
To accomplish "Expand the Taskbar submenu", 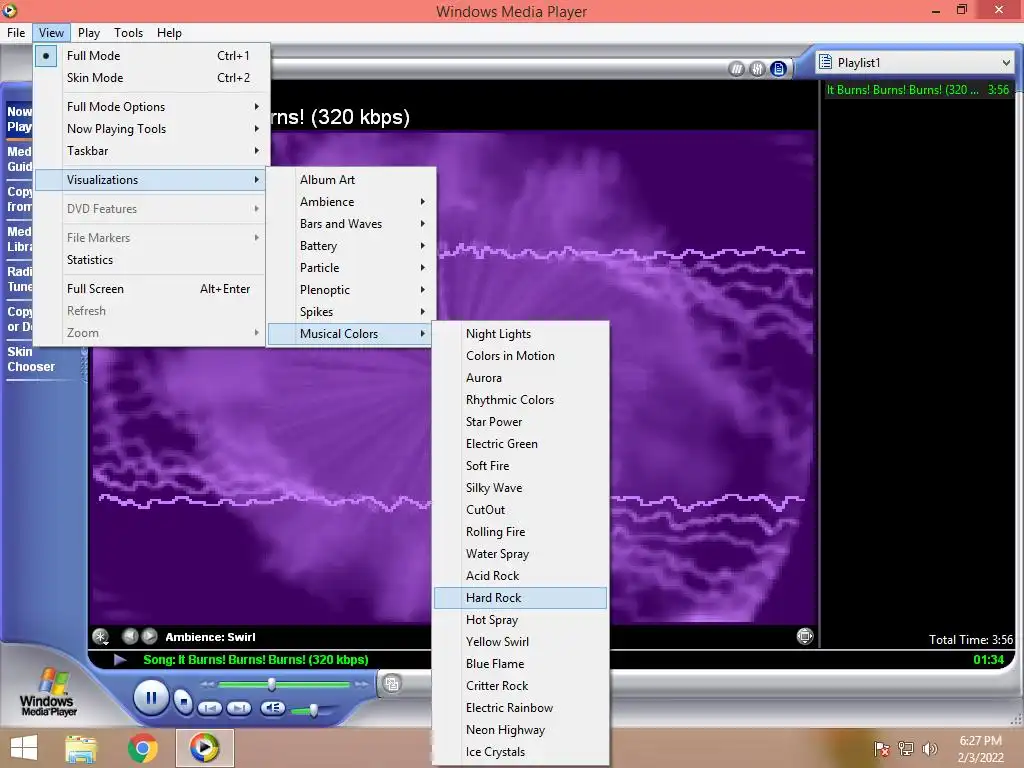I will (x=151, y=151).
